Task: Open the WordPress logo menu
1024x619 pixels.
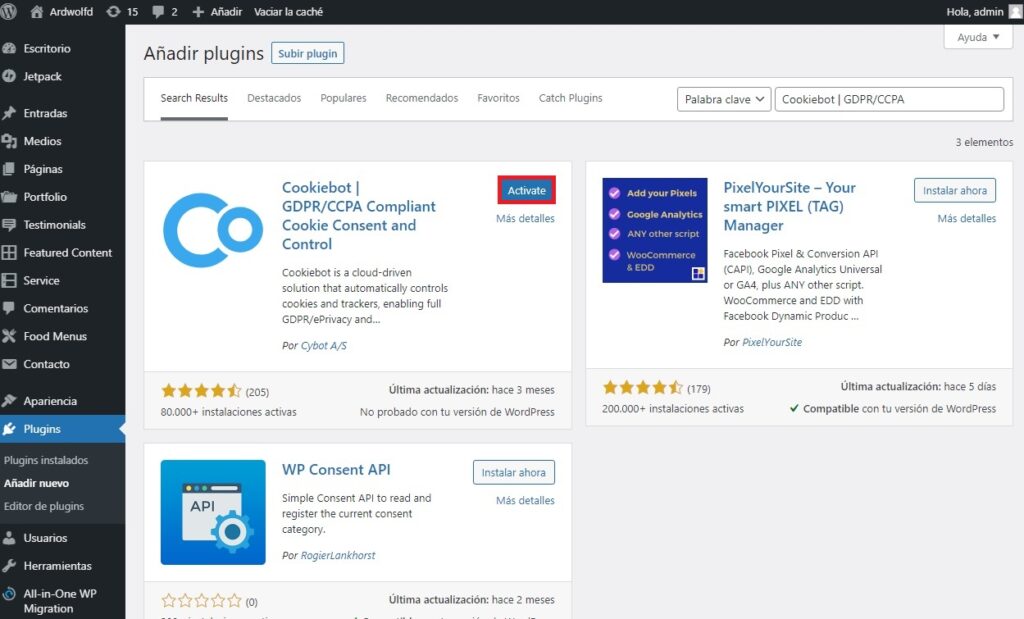Action: tap(8, 11)
